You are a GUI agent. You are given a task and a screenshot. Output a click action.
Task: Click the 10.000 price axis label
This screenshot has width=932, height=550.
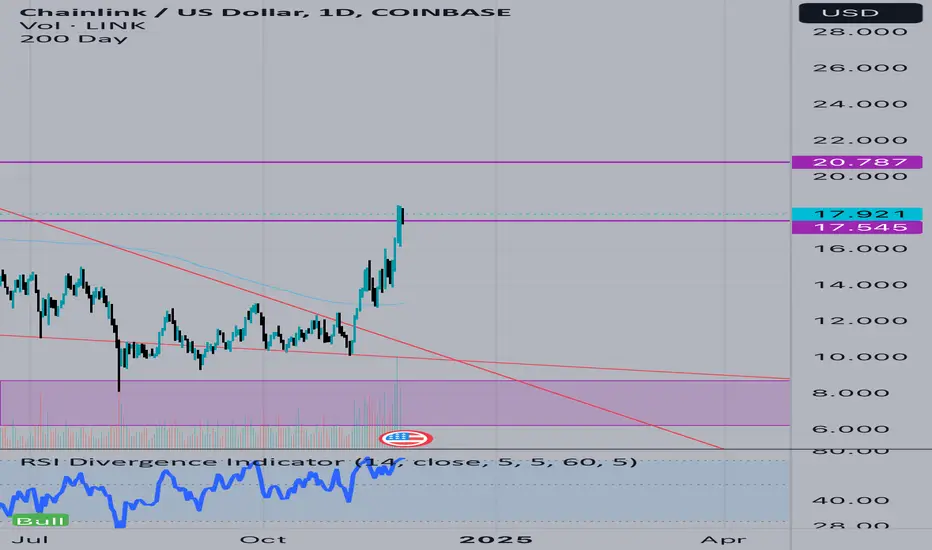pos(860,357)
